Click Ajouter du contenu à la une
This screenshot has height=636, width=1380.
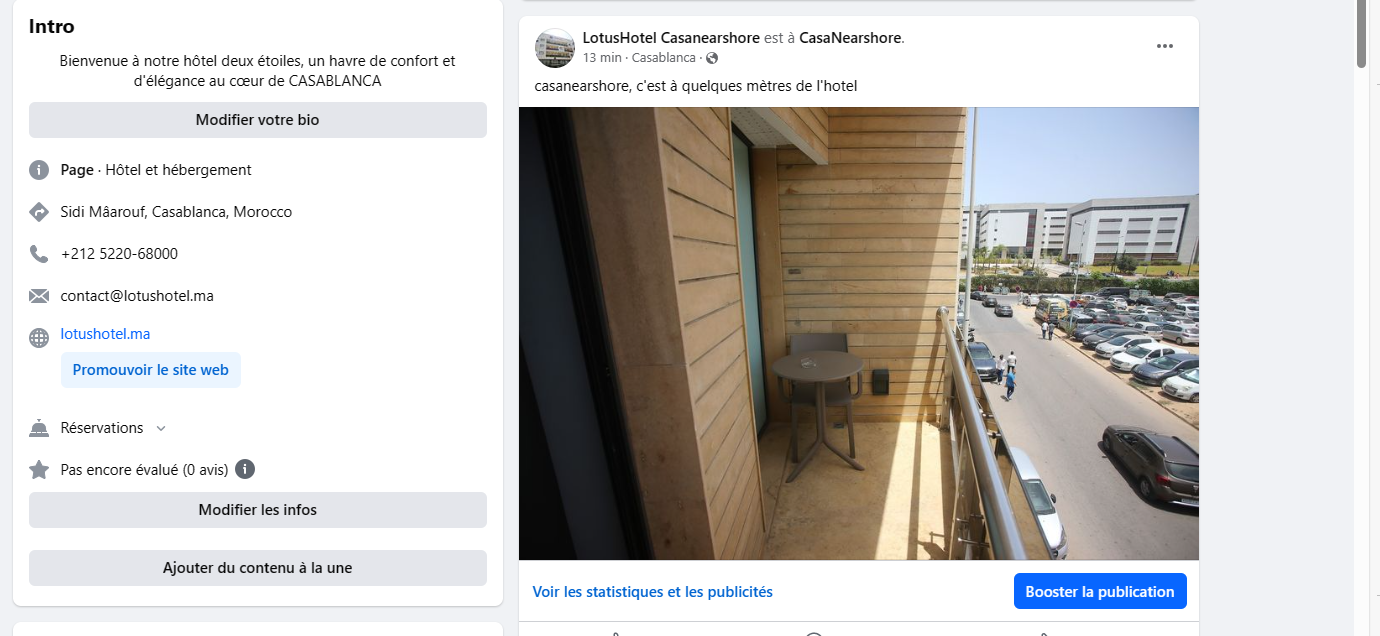[258, 568]
